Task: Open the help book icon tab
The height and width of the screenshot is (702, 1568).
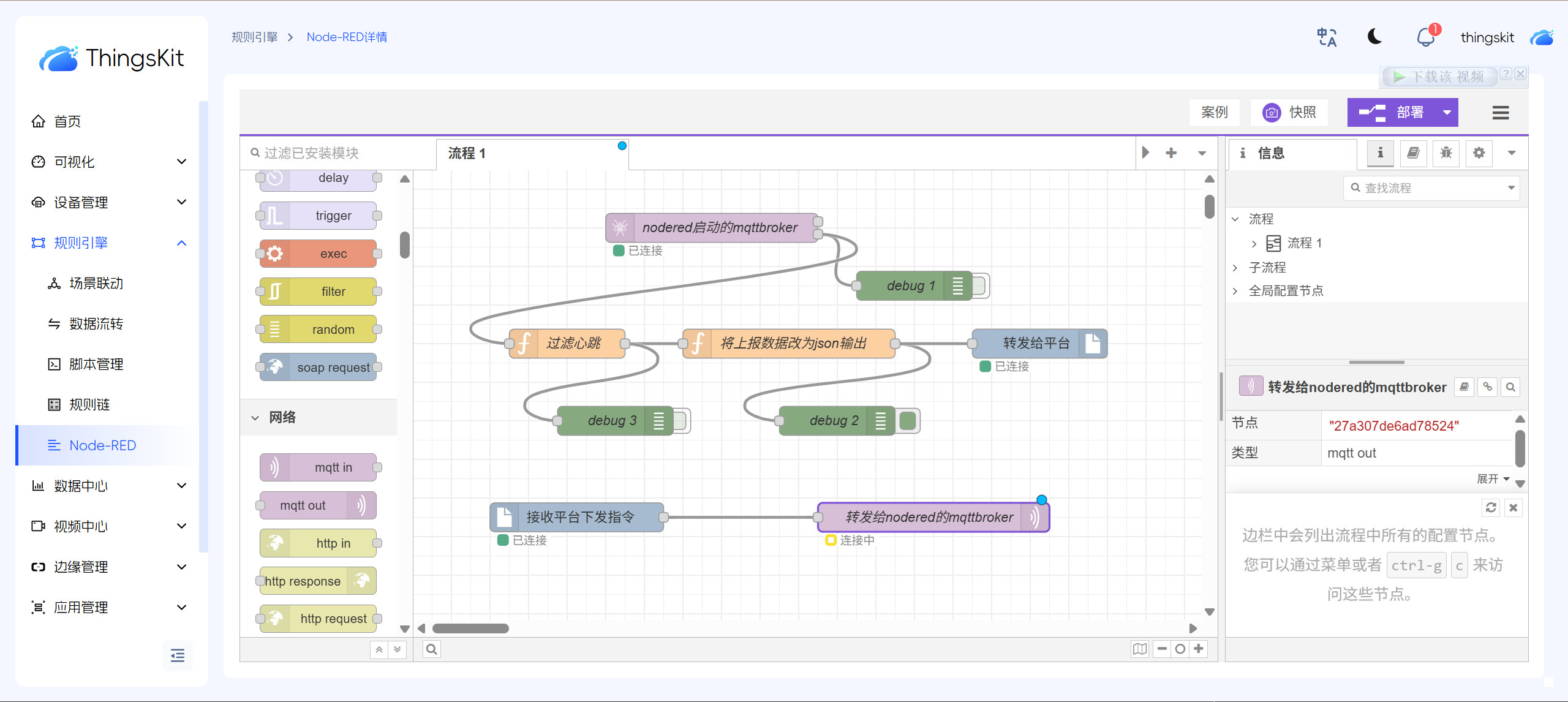Action: [x=1413, y=153]
